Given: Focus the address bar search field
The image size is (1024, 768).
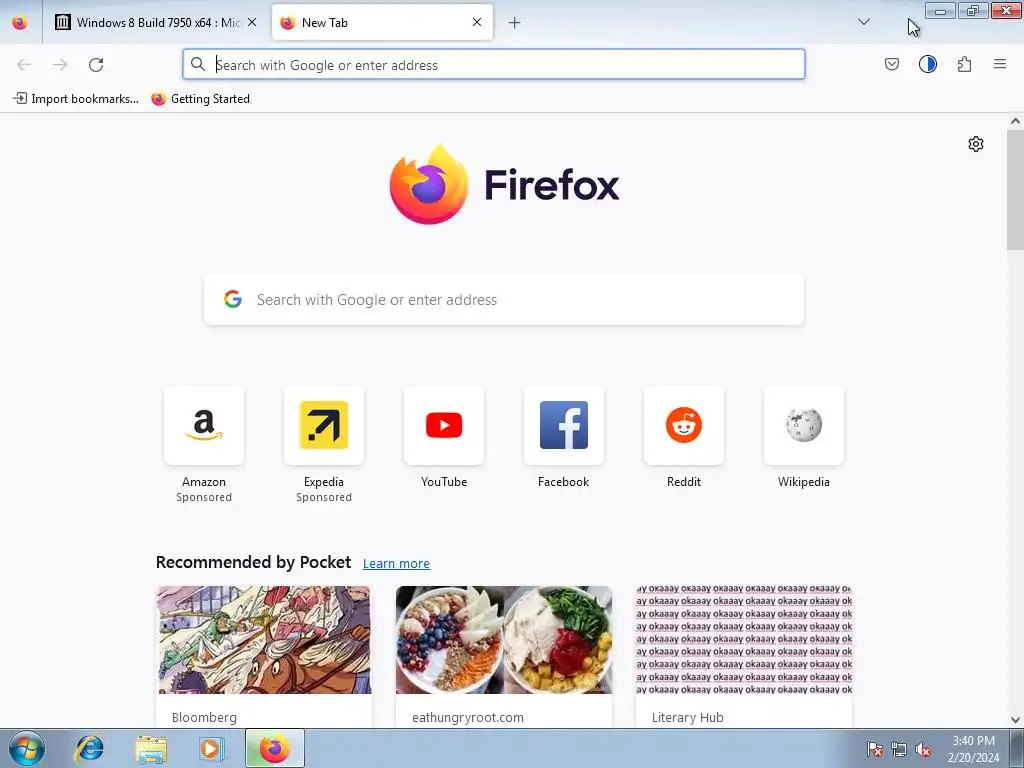Looking at the screenshot, I should (x=494, y=65).
